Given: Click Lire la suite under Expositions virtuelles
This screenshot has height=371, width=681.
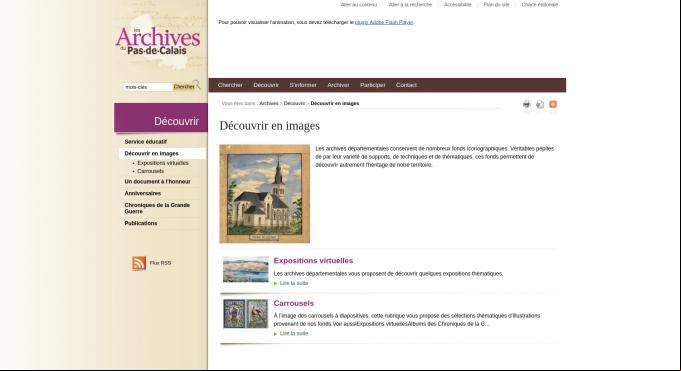Looking at the screenshot, I should (x=294, y=283).
